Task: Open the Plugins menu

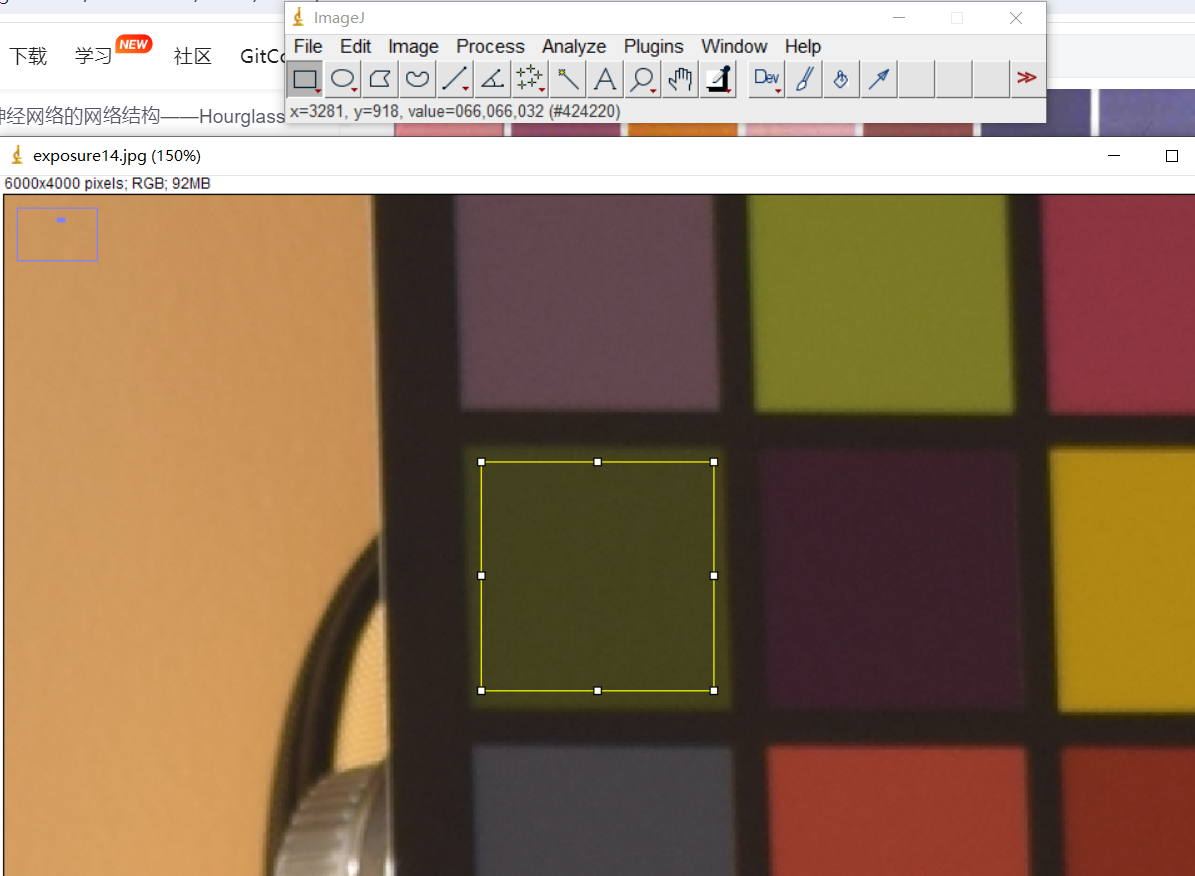Action: [x=653, y=46]
